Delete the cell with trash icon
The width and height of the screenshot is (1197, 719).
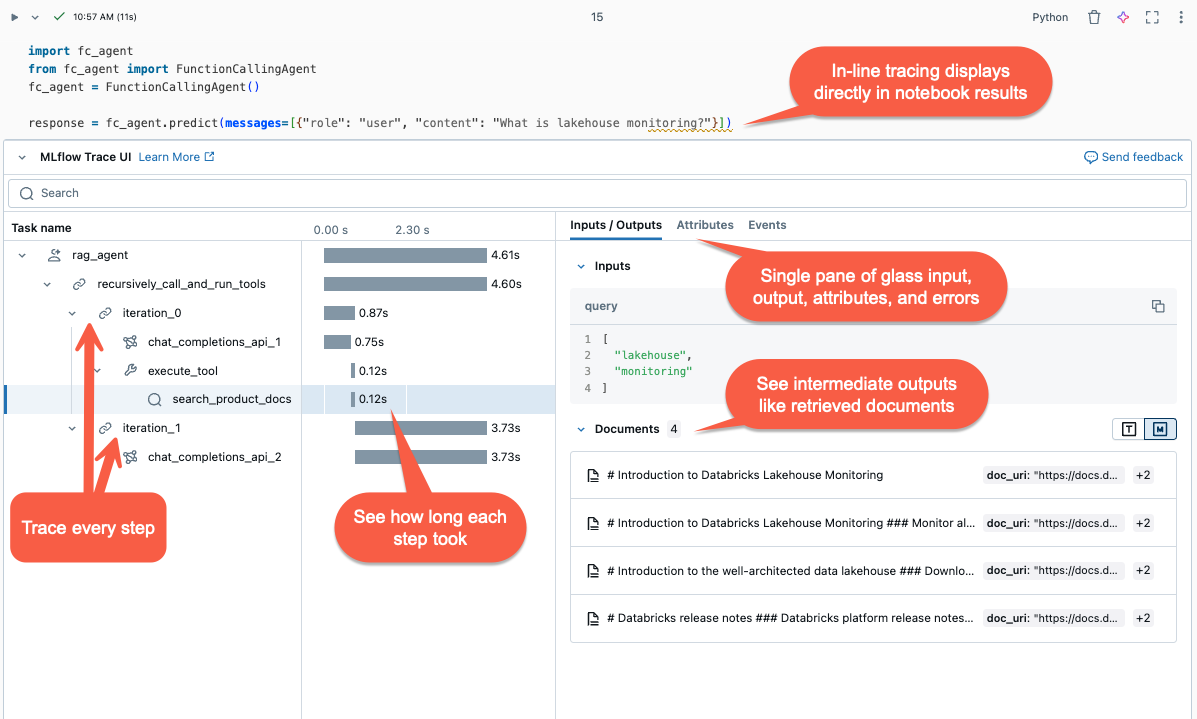(1094, 17)
